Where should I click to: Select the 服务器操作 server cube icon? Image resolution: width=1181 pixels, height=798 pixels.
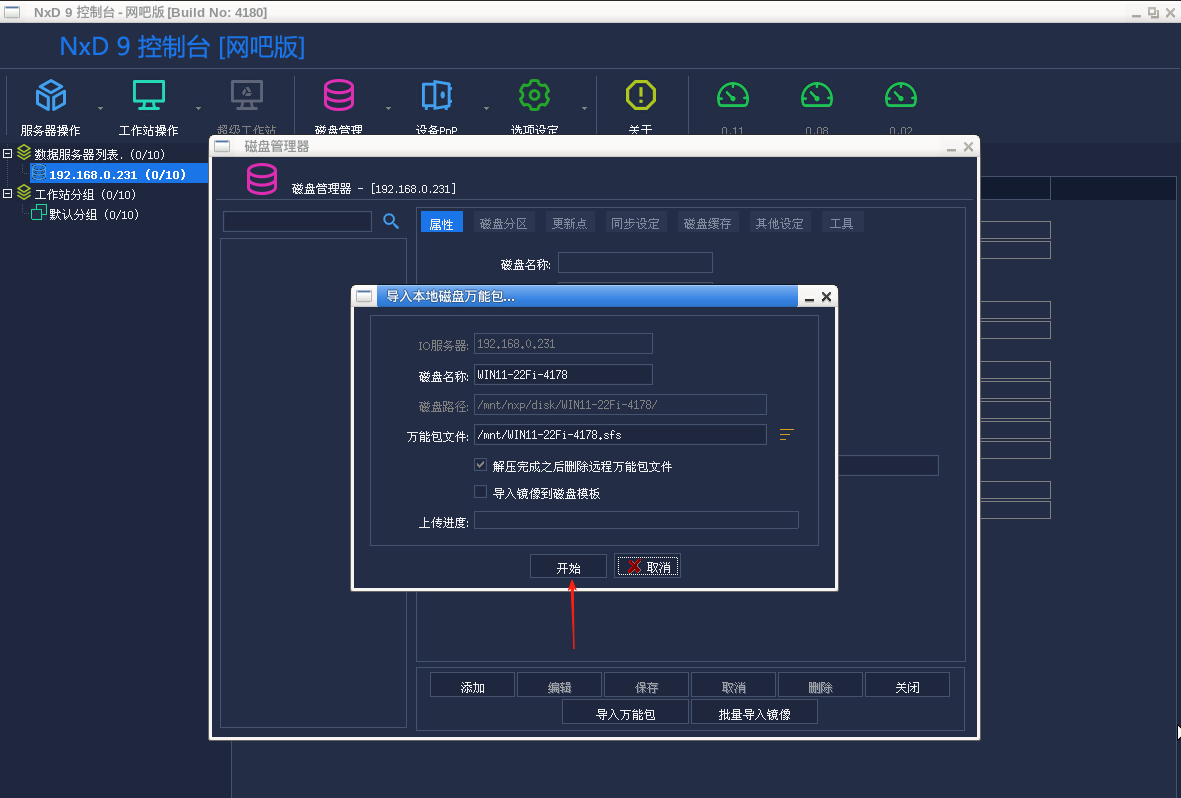point(50,96)
